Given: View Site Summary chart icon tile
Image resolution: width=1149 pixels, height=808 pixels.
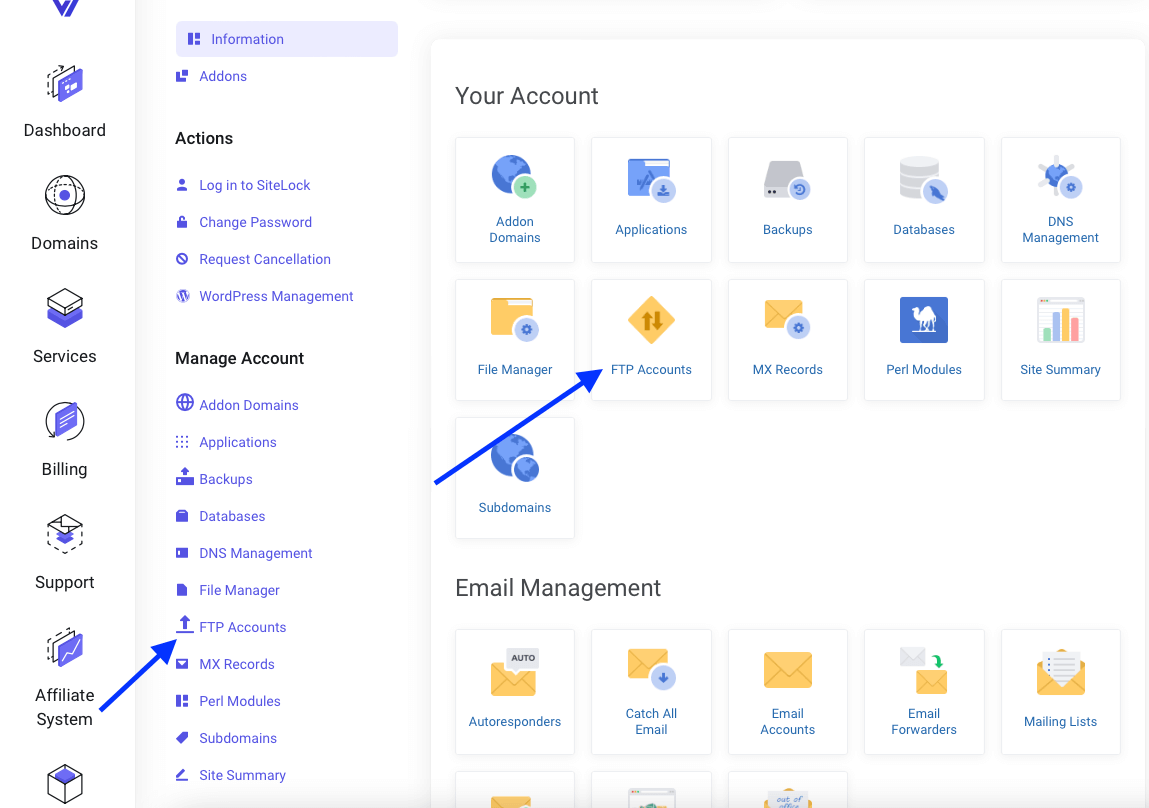Looking at the screenshot, I should (1060, 321).
